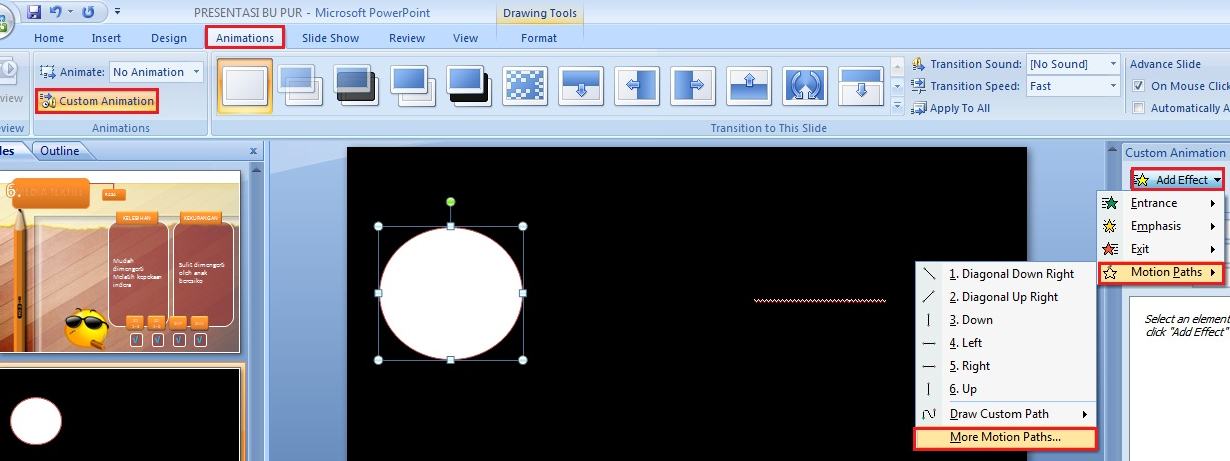The height and width of the screenshot is (461, 1230).
Task: Switch to the Outline pane tab
Action: 59,151
